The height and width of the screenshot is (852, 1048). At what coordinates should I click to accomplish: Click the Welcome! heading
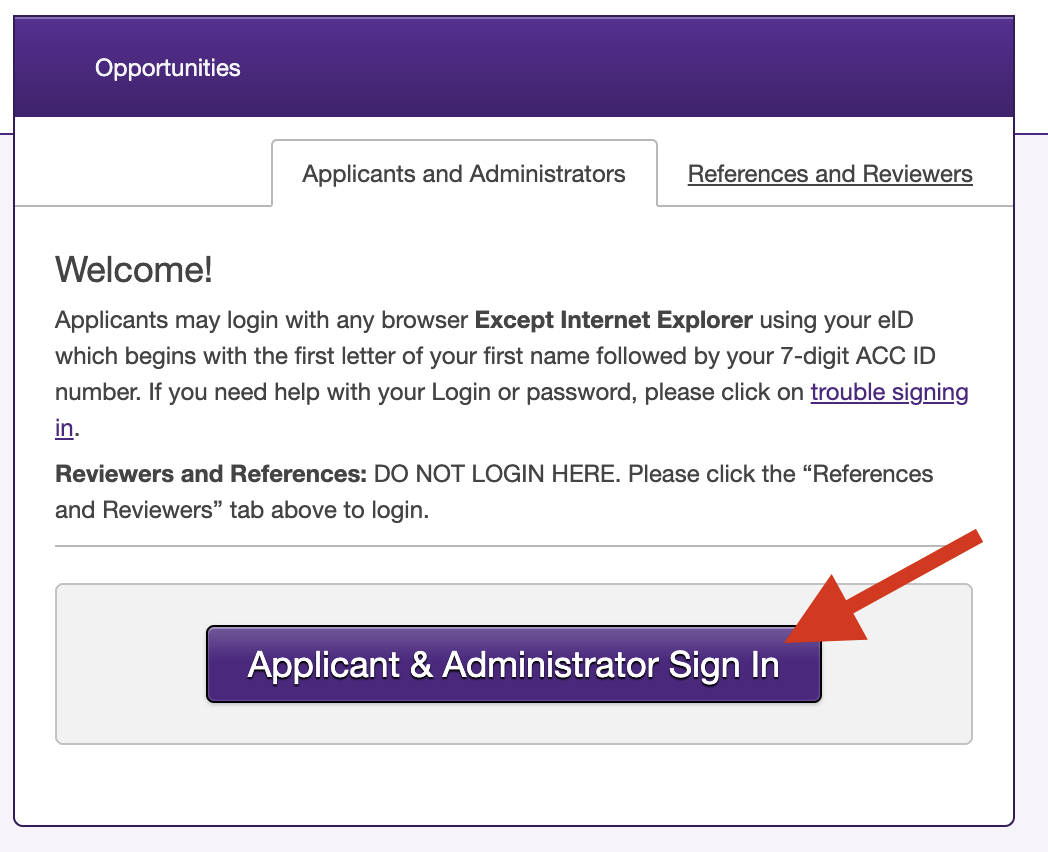coord(134,269)
